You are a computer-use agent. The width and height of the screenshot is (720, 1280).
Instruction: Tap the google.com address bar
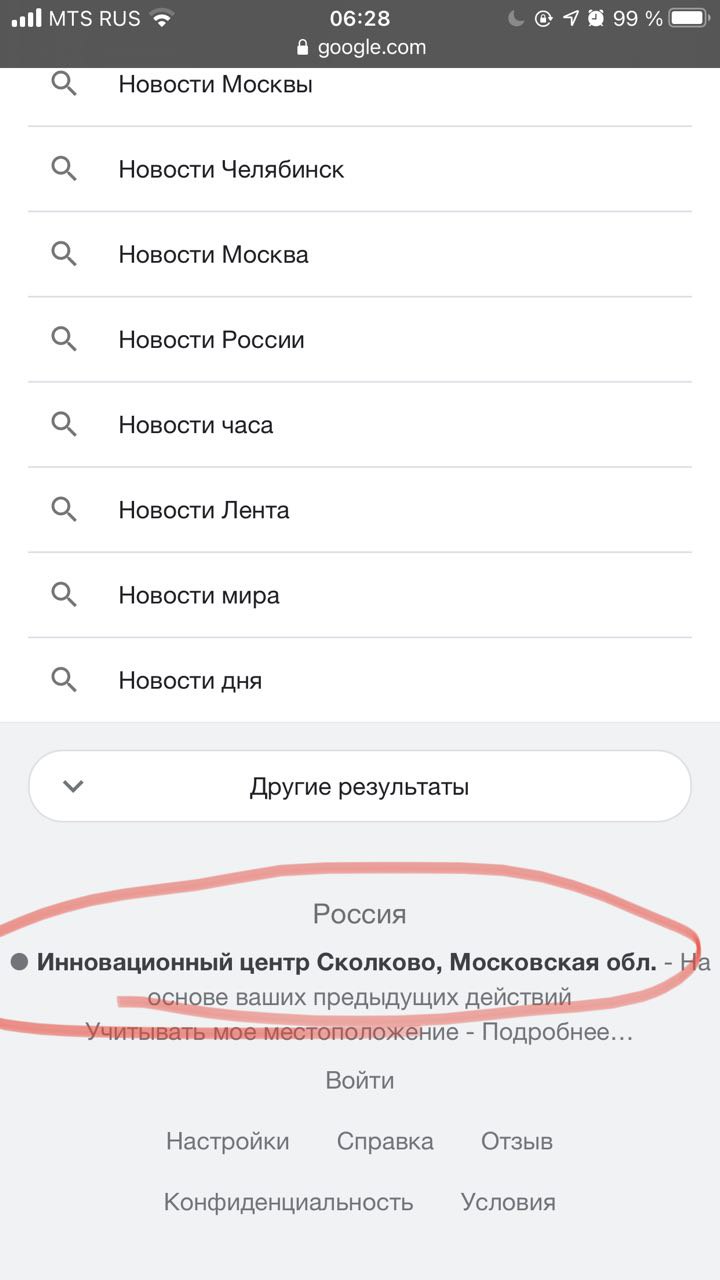(360, 47)
